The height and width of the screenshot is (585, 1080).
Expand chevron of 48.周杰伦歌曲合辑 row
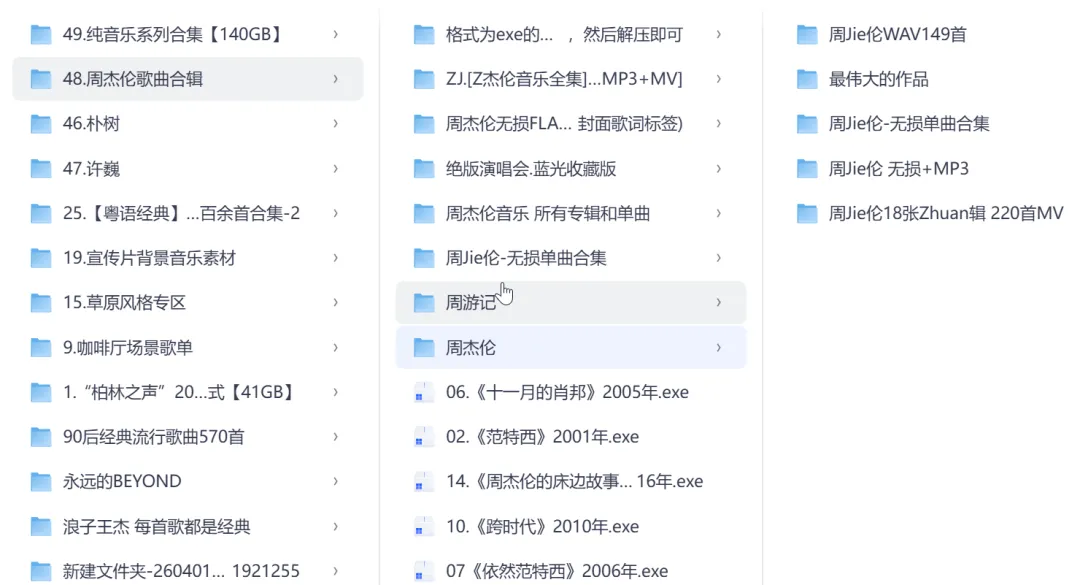coord(335,79)
